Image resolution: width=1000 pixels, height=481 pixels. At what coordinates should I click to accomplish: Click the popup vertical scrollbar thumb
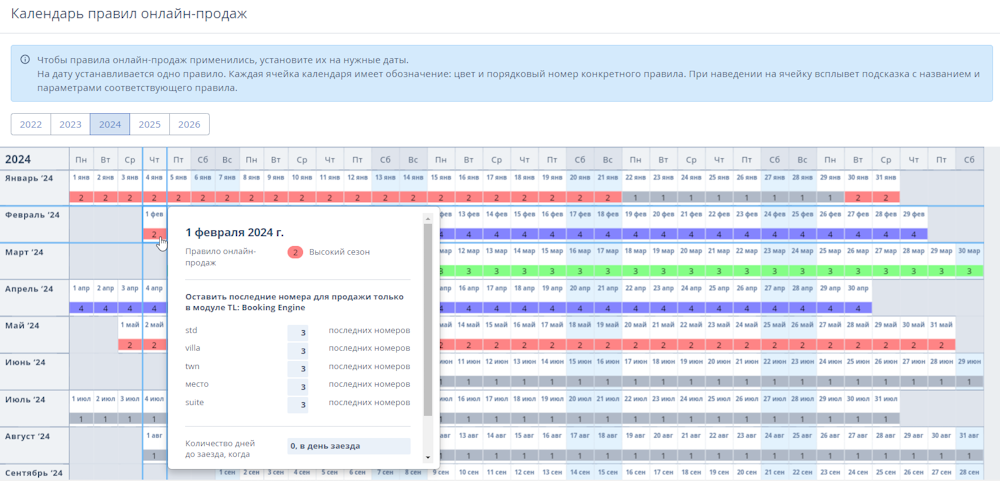coord(428,319)
